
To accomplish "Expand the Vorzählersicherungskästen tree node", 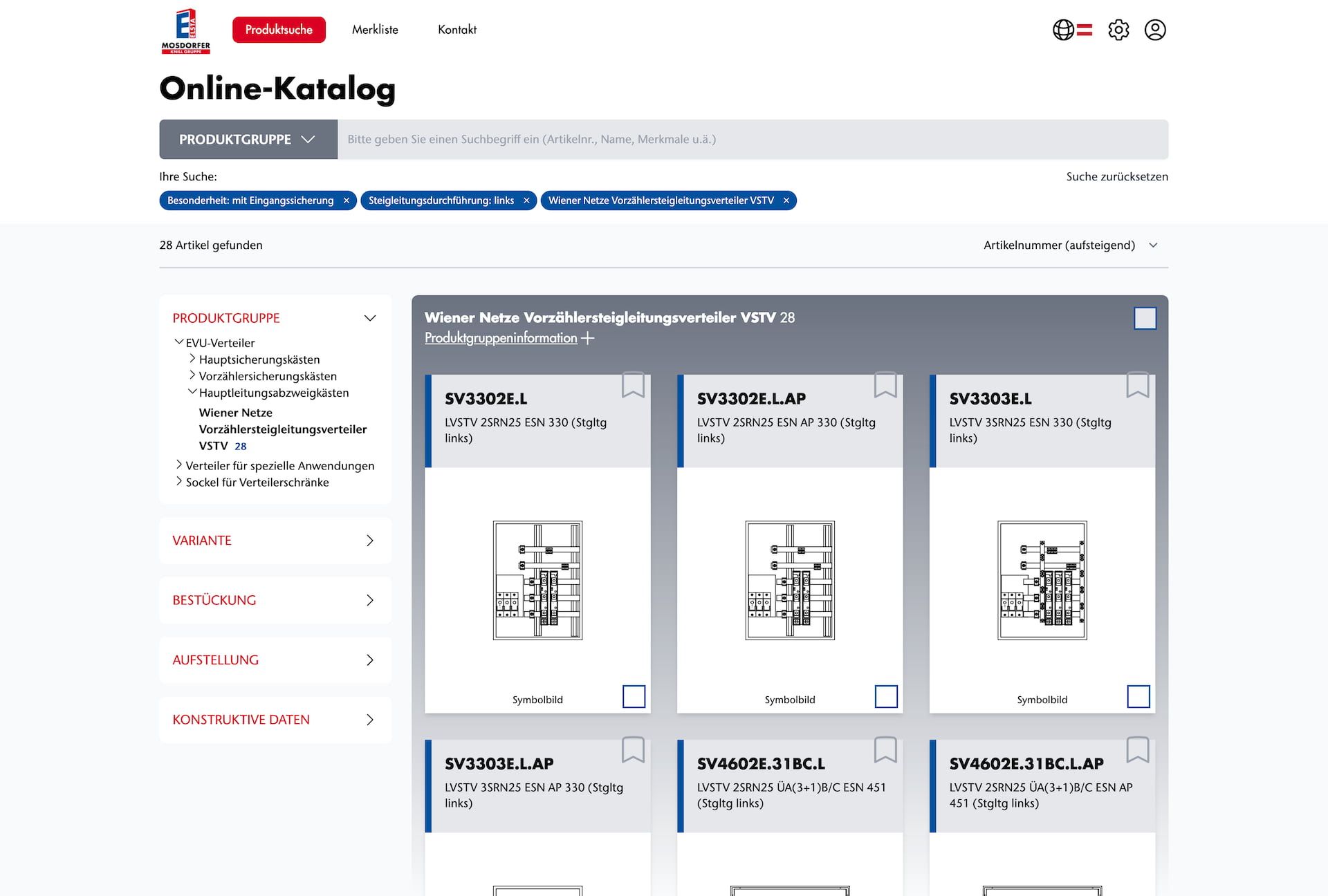I will (192, 375).
